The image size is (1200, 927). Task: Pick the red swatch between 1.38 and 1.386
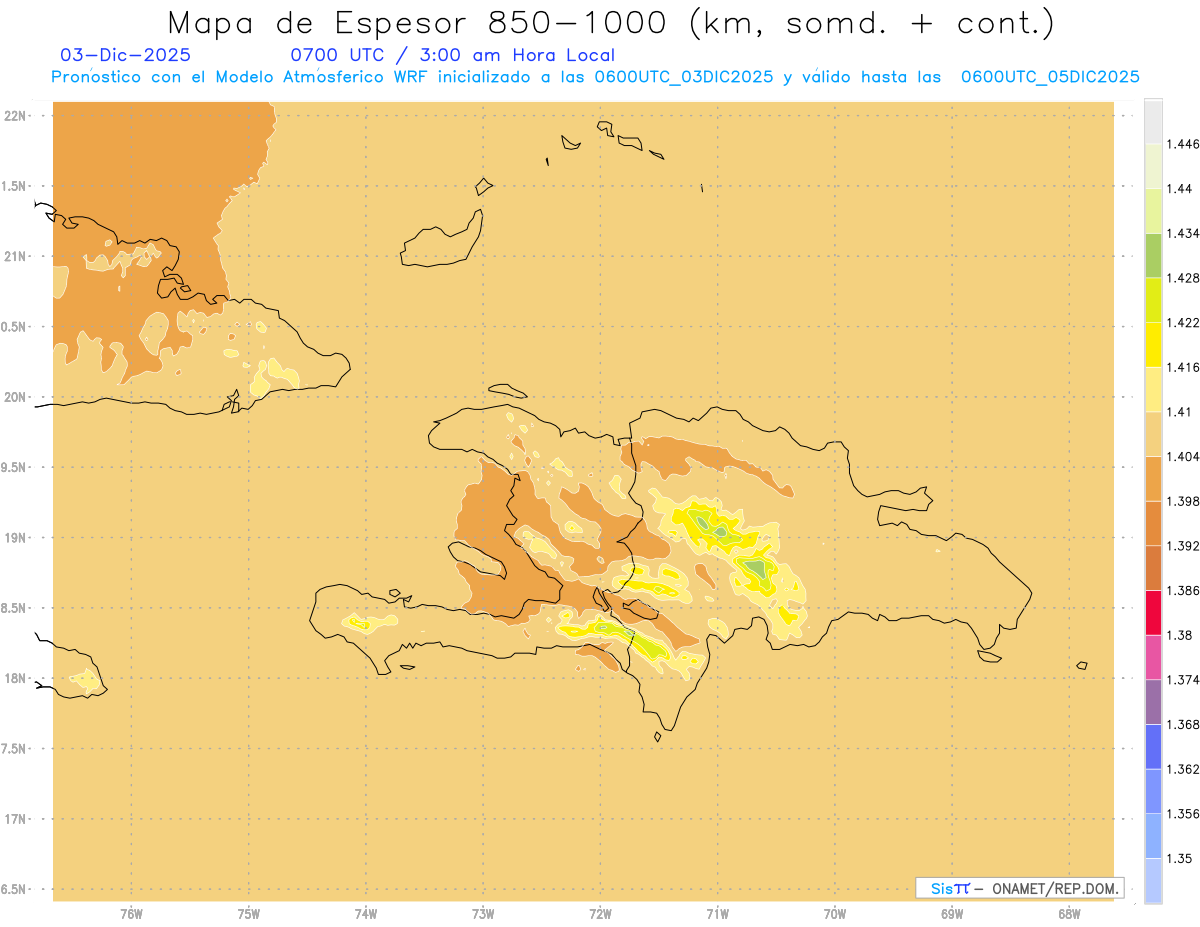[1153, 613]
